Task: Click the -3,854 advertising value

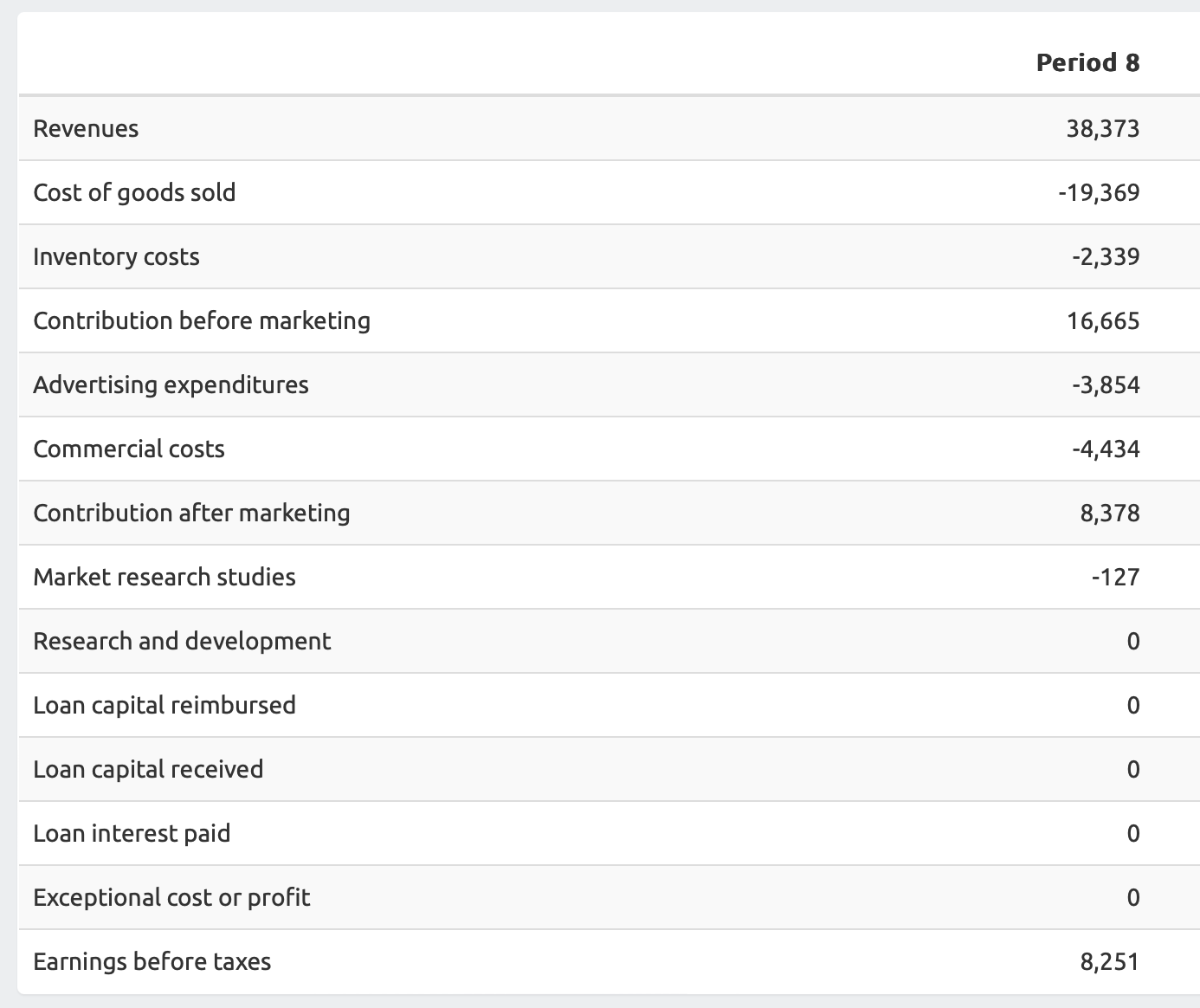Action: (x=1105, y=384)
